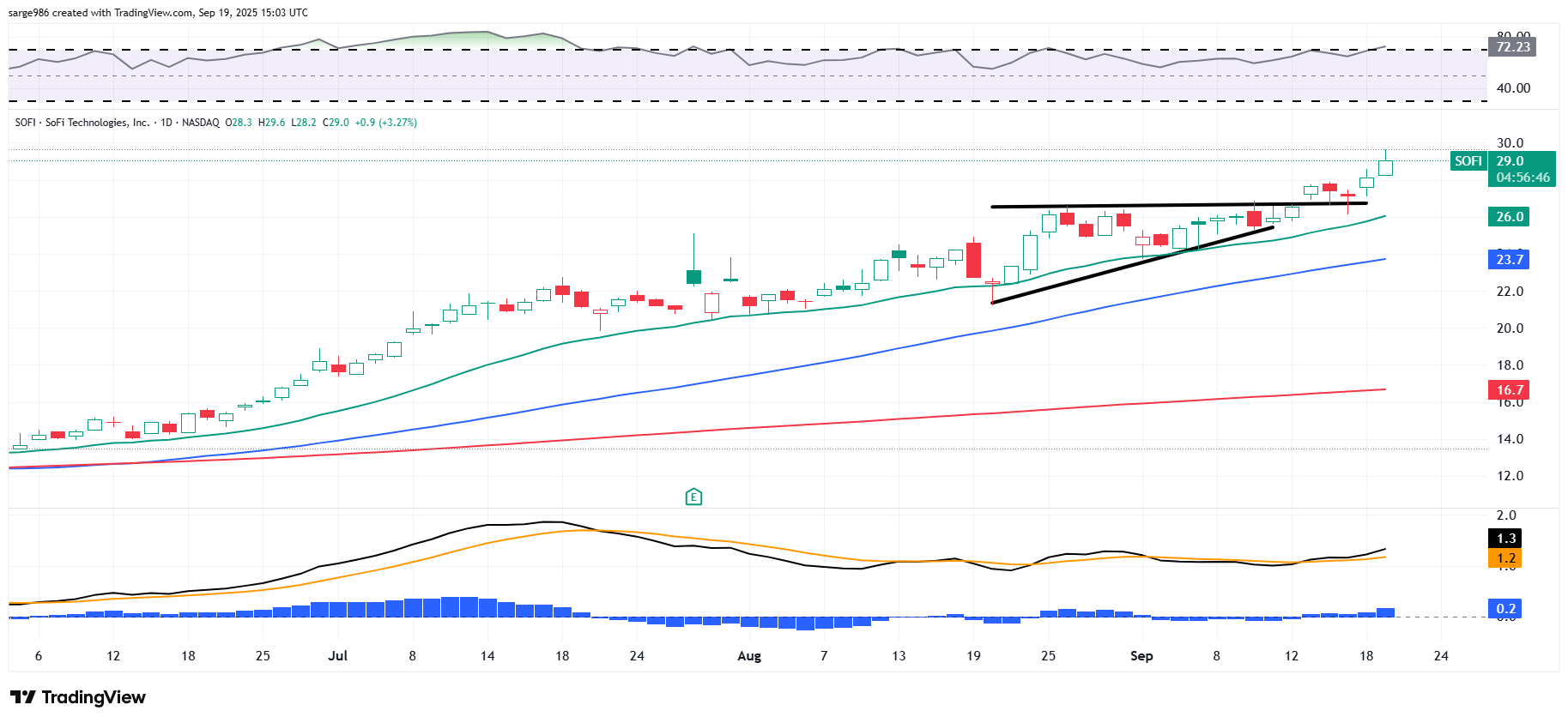Click the blue 23.7 moving average label
The image size is (1568, 723).
1509,260
